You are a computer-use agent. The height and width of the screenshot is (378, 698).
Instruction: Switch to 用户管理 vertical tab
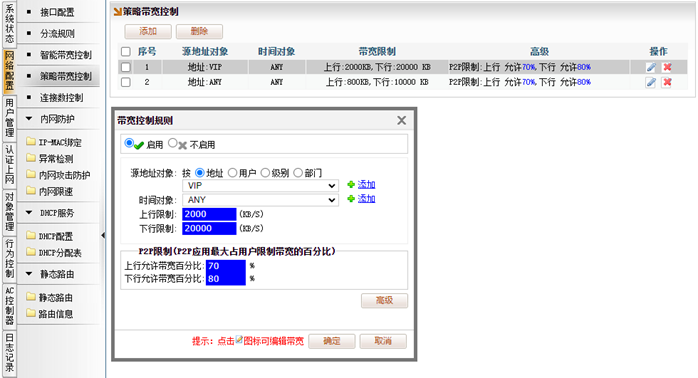(9, 118)
